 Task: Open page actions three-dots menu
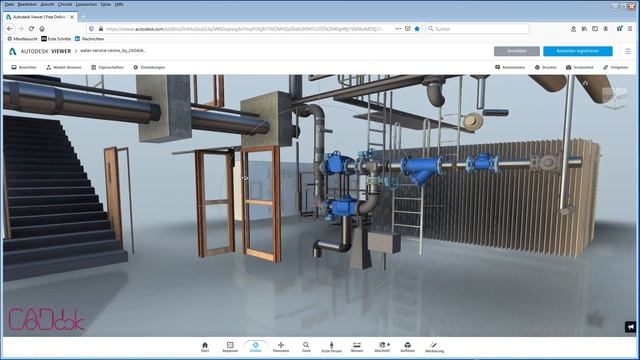pyautogui.click(x=398, y=29)
